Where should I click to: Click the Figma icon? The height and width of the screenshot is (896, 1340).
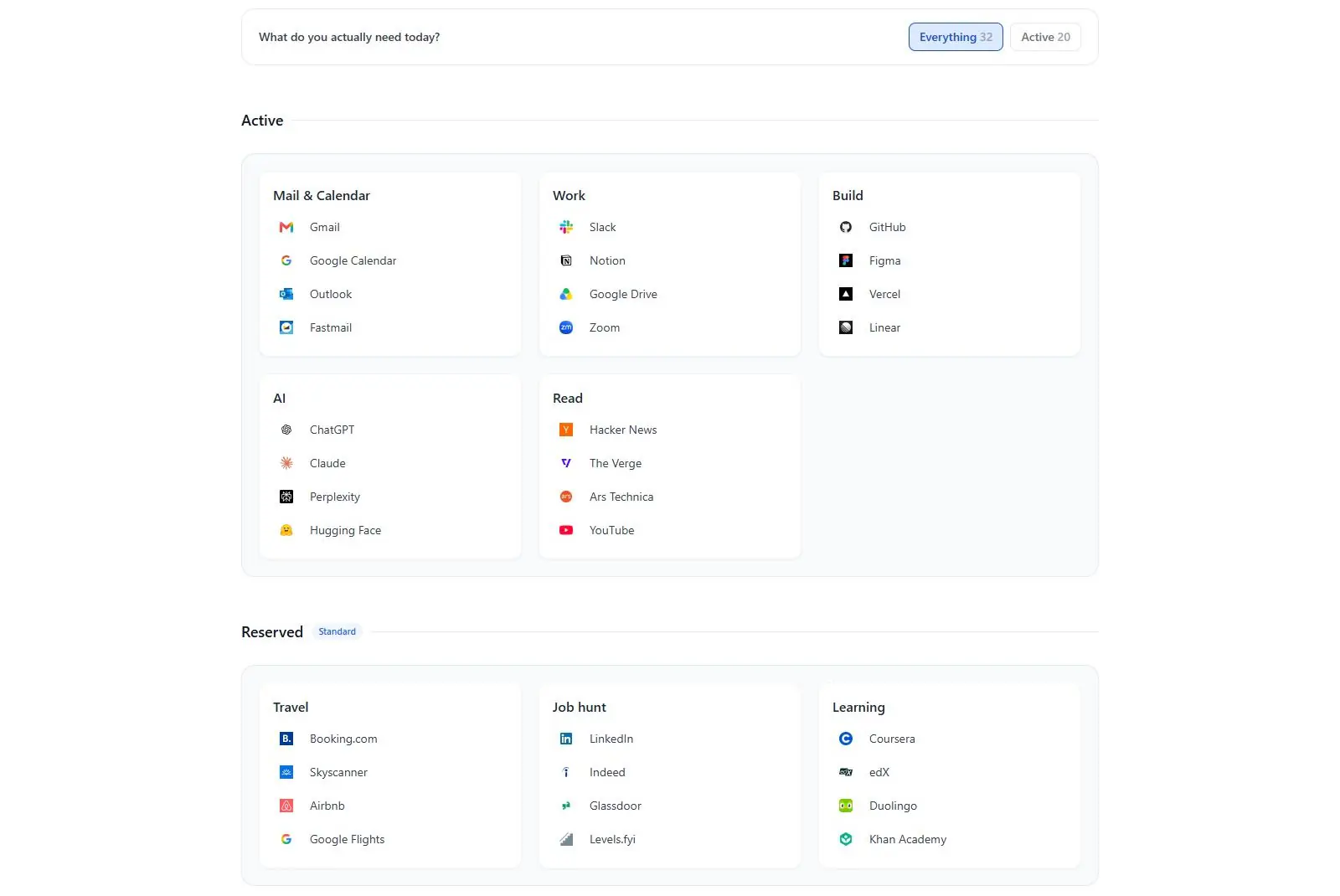846,260
